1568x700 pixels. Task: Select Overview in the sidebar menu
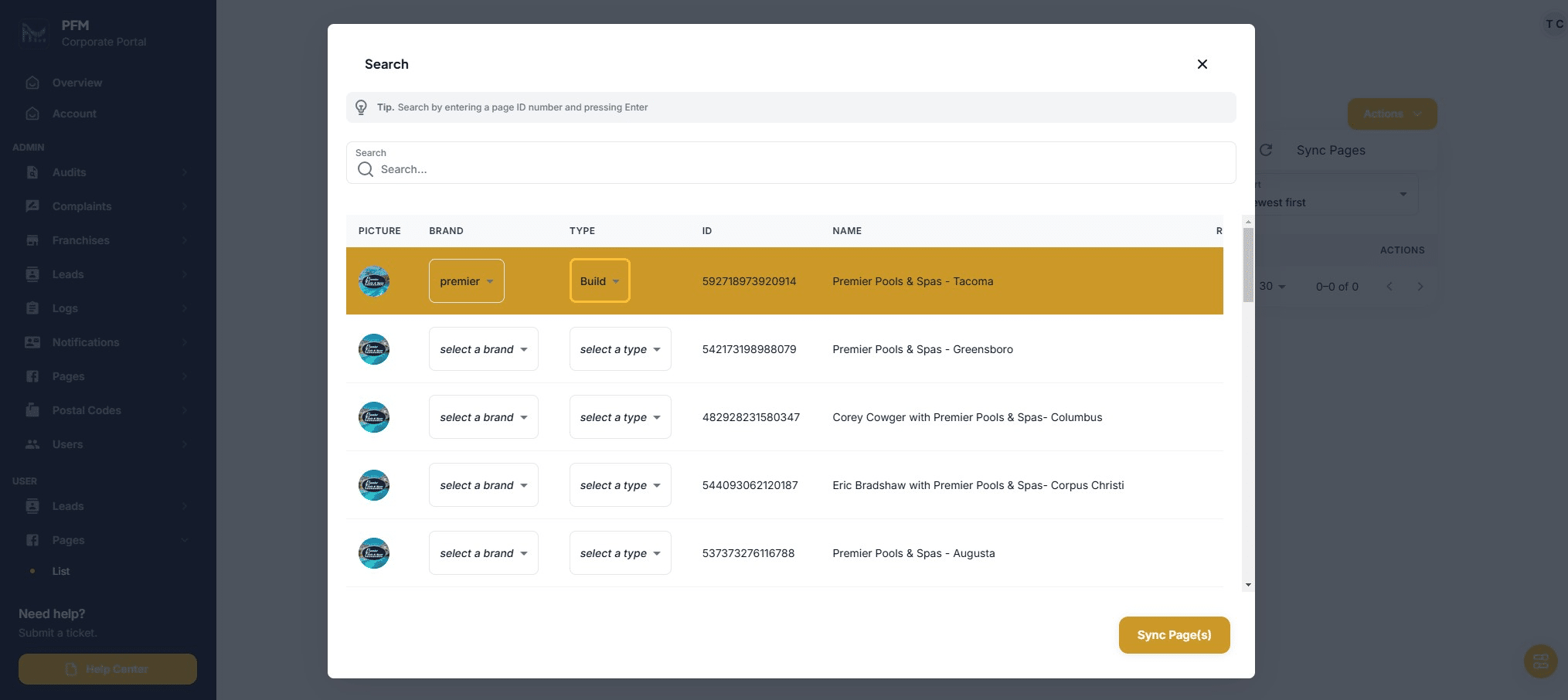tap(77, 83)
